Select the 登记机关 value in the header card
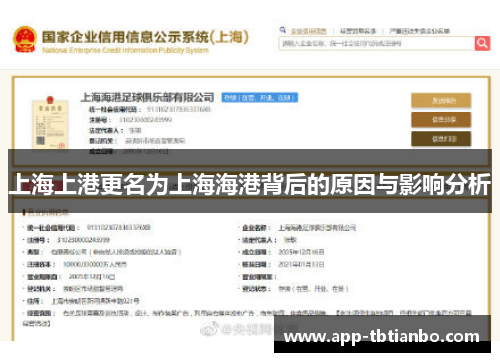 [x=155, y=141]
